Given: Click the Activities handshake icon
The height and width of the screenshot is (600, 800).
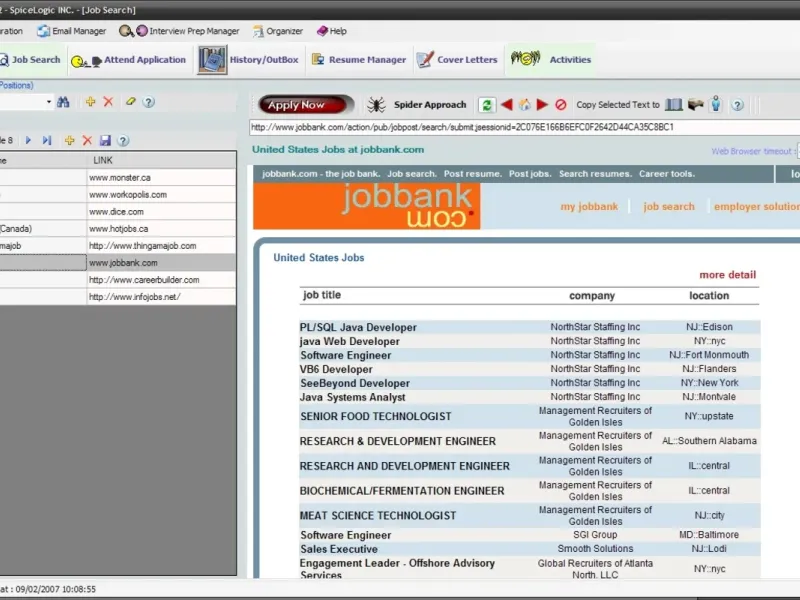Looking at the screenshot, I should (x=526, y=58).
